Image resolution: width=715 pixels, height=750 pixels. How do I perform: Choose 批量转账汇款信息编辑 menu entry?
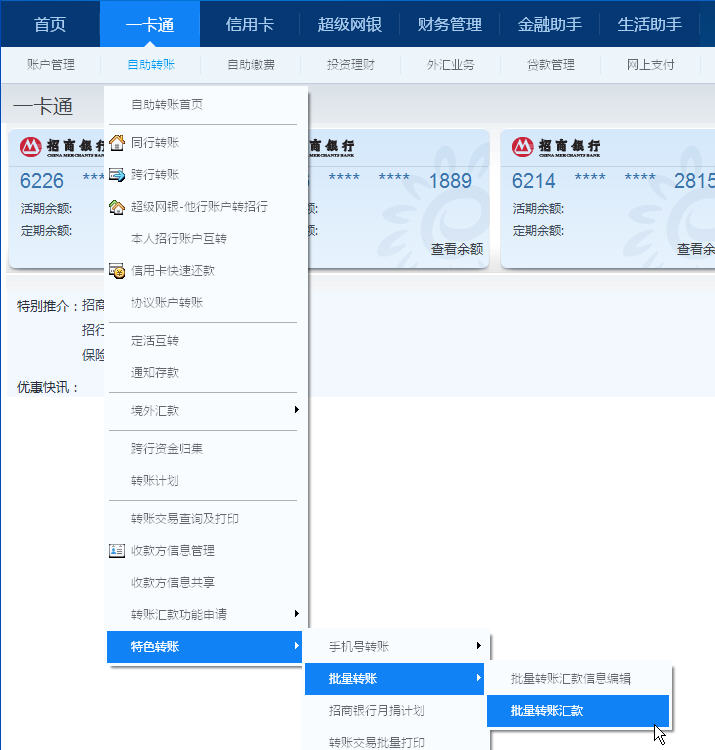click(x=570, y=678)
